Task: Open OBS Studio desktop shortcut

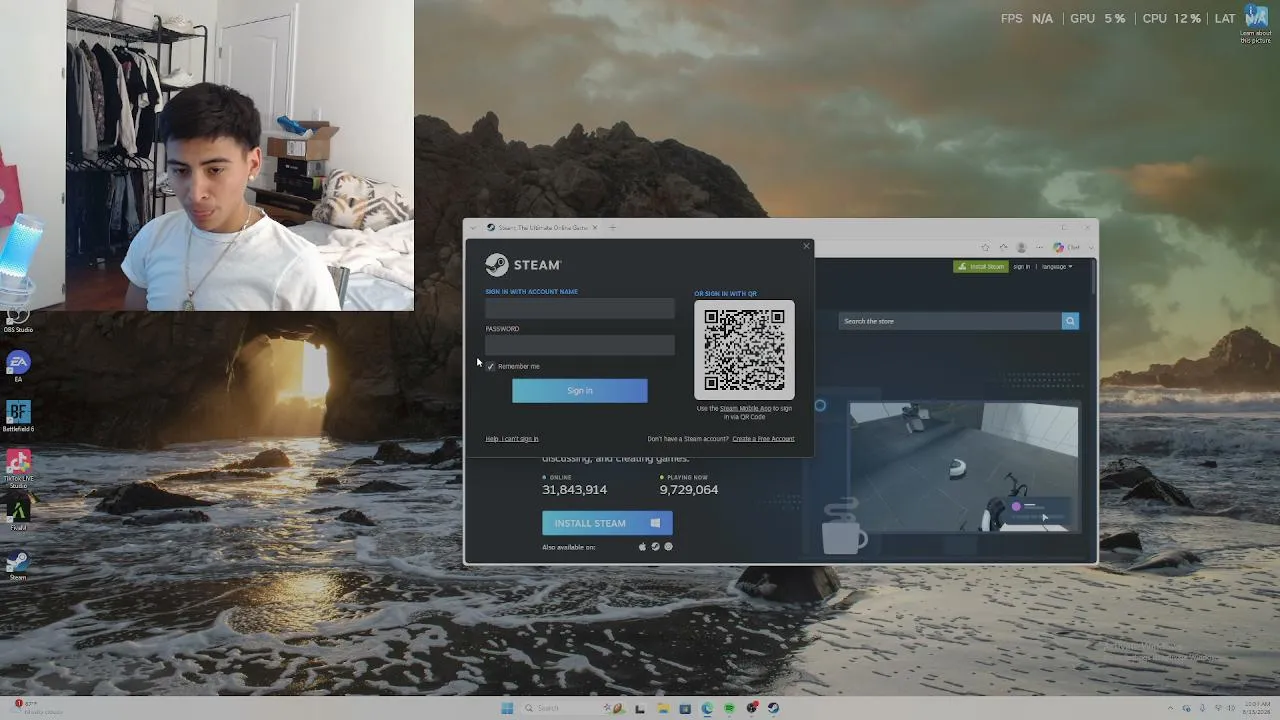Action: [x=18, y=320]
